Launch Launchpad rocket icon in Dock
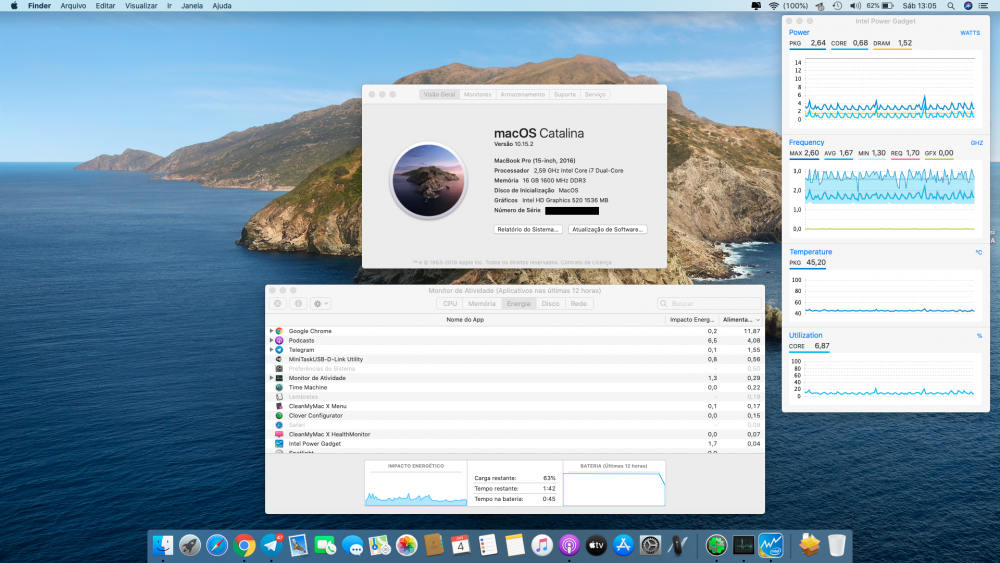This screenshot has height=563, width=1000. coord(189,545)
